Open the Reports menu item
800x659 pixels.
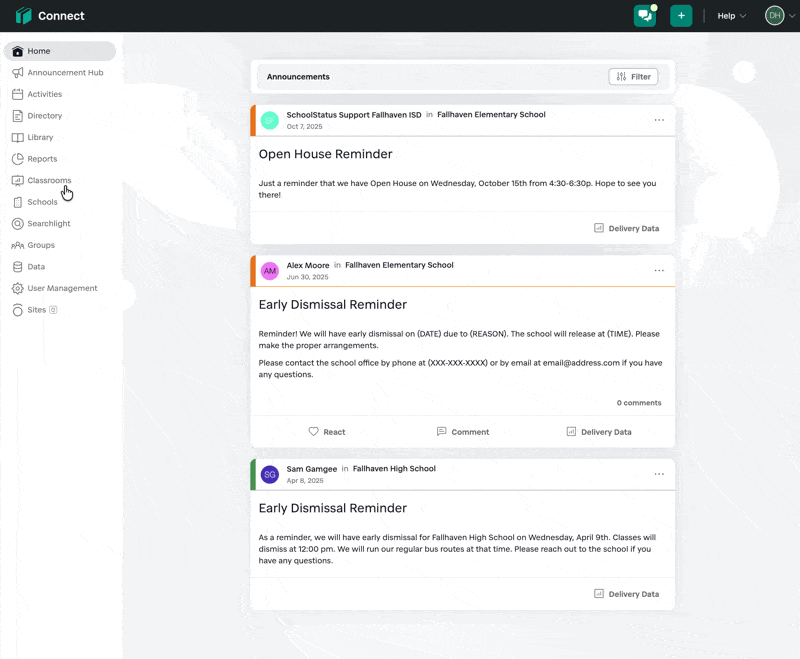pyautogui.click(x=42, y=159)
